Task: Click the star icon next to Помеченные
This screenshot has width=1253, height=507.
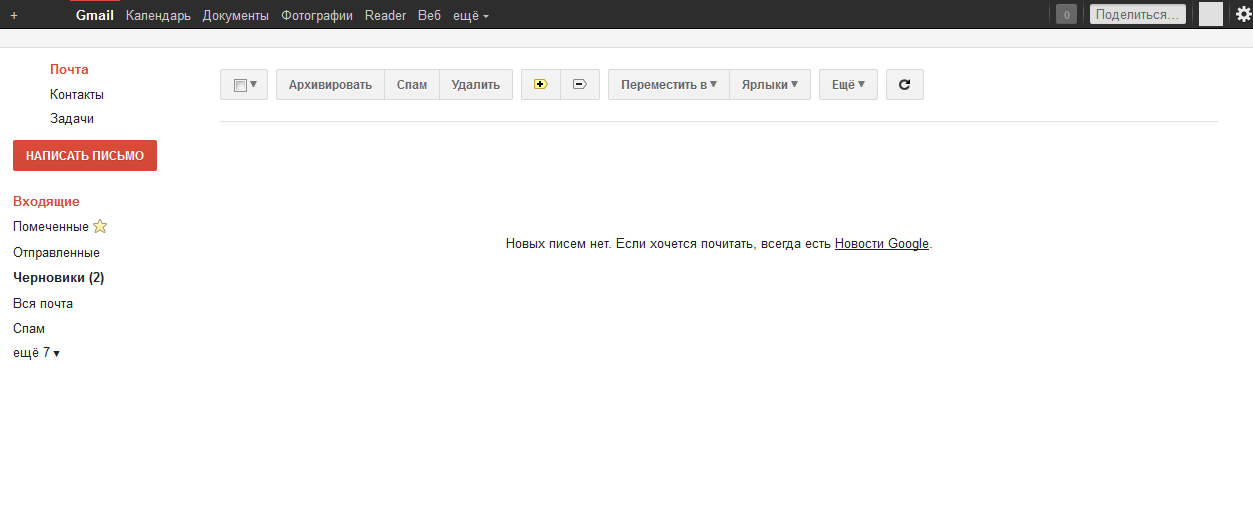Action: coord(100,226)
